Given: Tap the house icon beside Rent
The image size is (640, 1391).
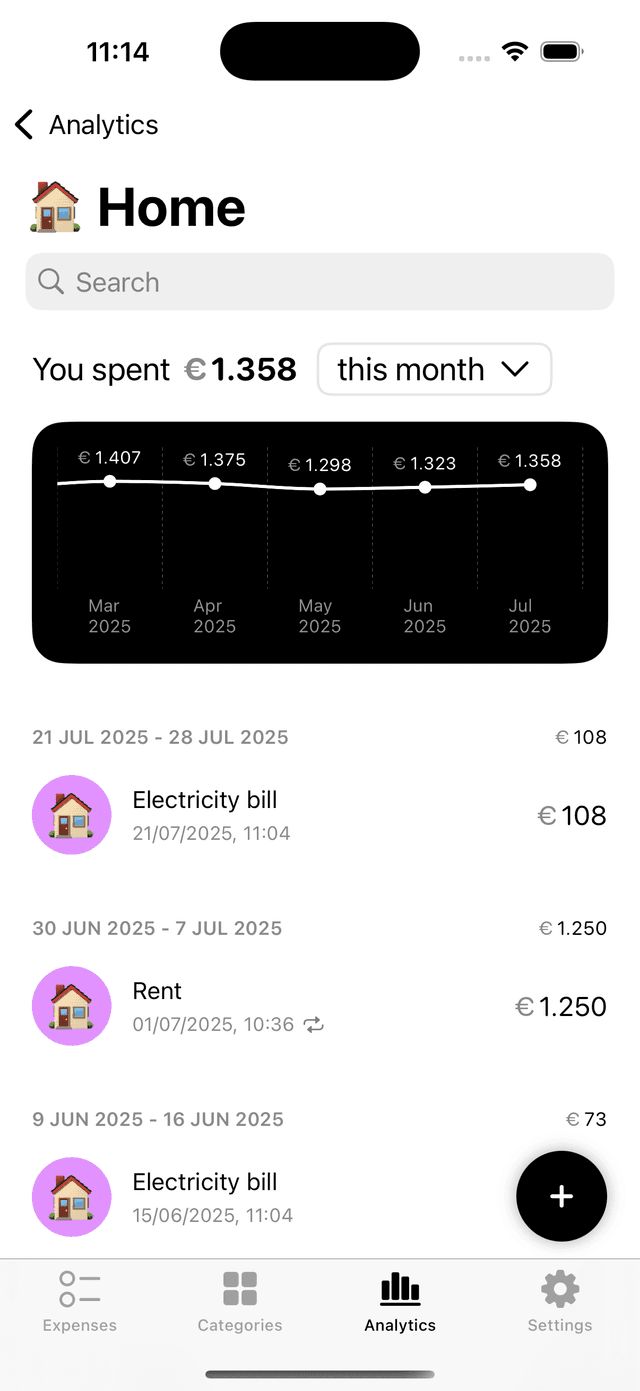Looking at the screenshot, I should [72, 1006].
